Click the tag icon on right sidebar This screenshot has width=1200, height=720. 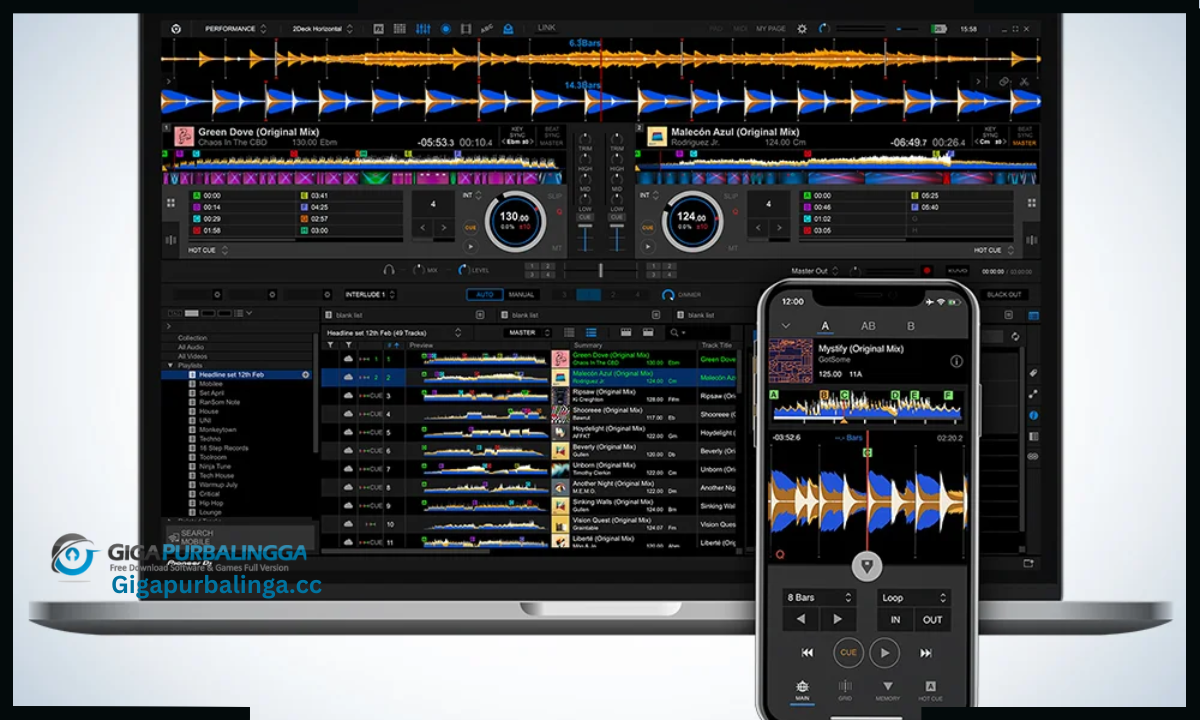tap(1033, 372)
